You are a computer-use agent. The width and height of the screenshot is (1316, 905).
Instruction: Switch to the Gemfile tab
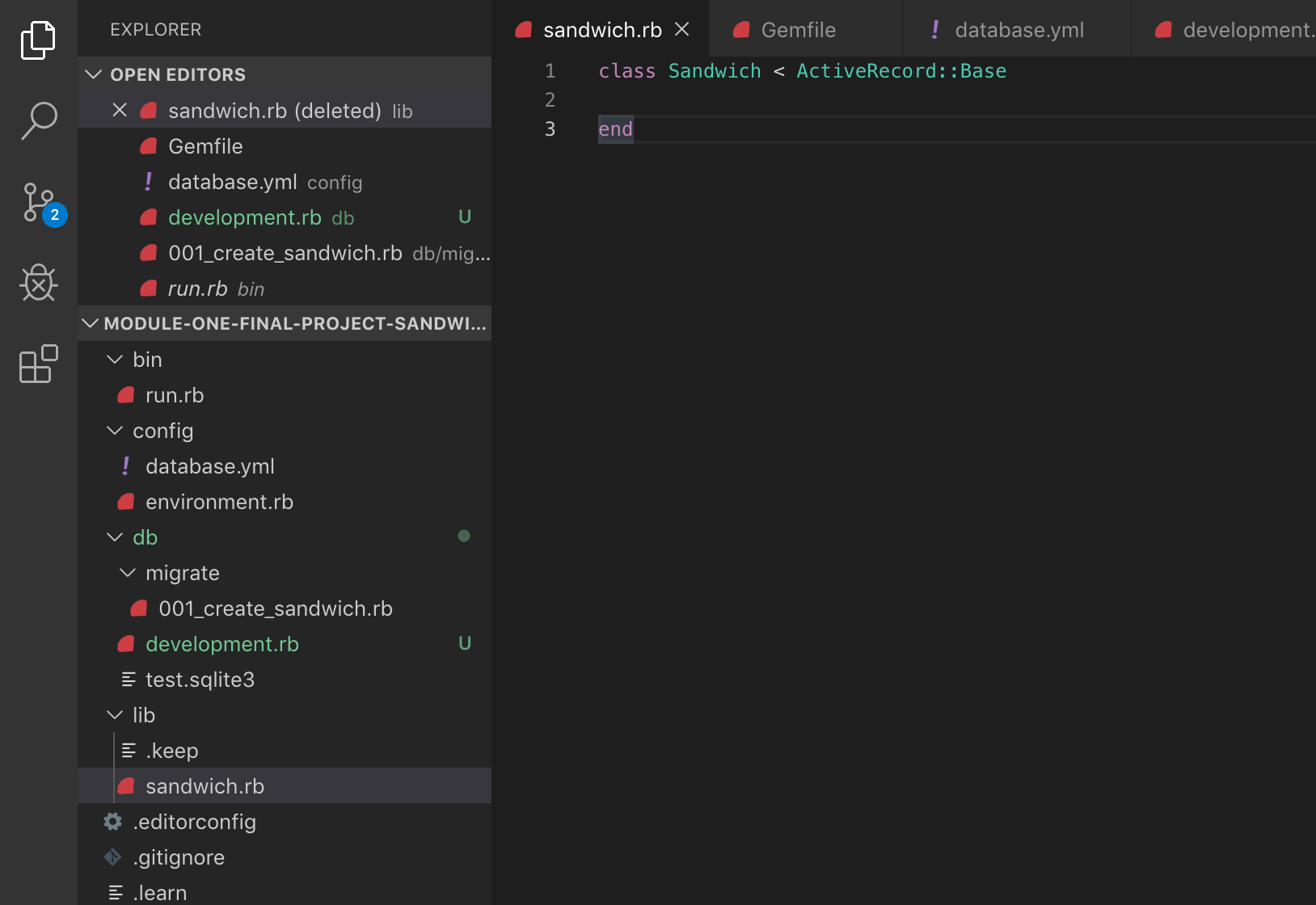(797, 30)
